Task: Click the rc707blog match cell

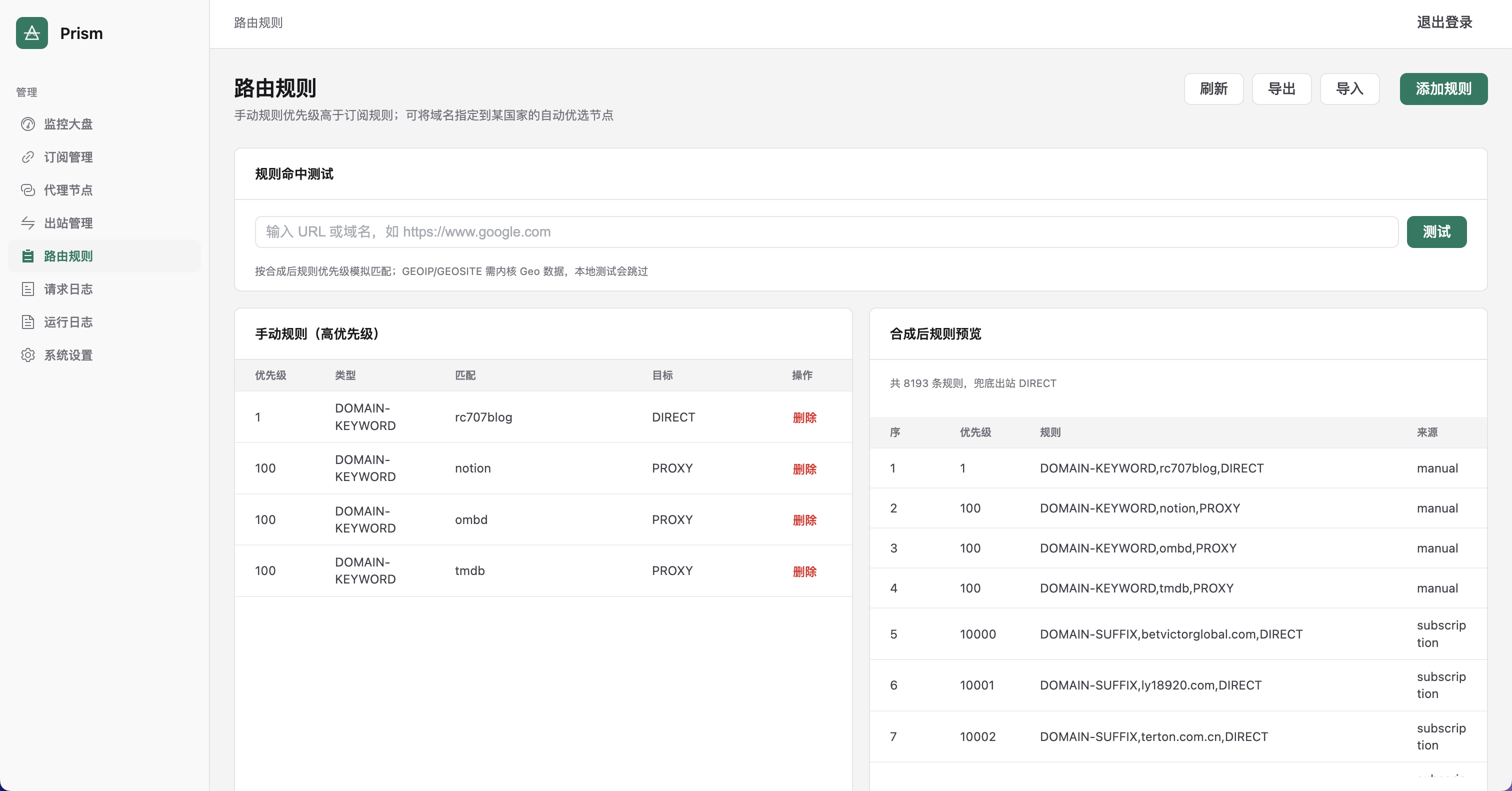Action: [483, 417]
